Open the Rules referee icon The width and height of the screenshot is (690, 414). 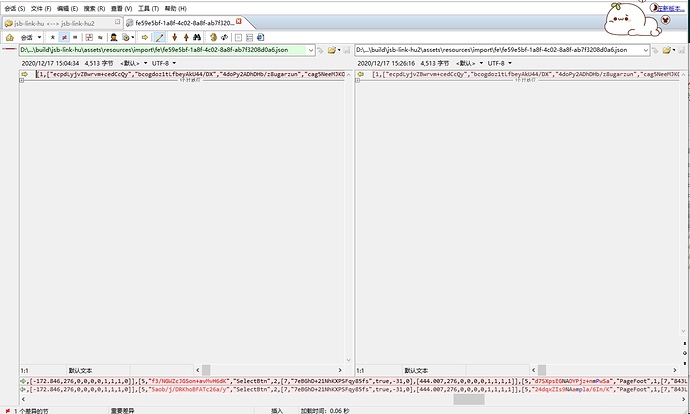pos(114,37)
